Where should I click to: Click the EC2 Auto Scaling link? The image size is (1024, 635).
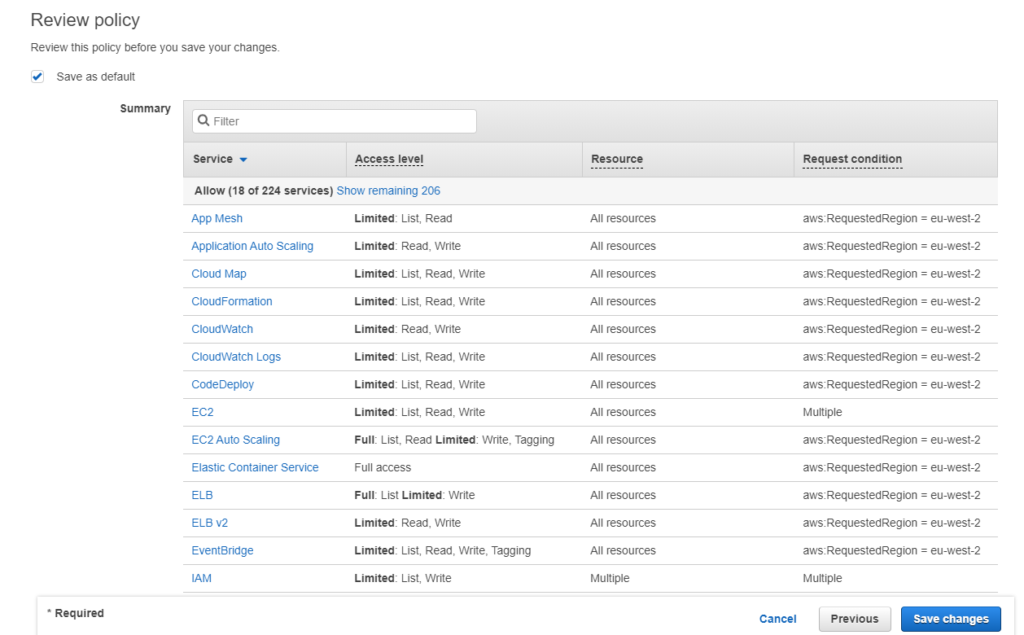[235, 440]
